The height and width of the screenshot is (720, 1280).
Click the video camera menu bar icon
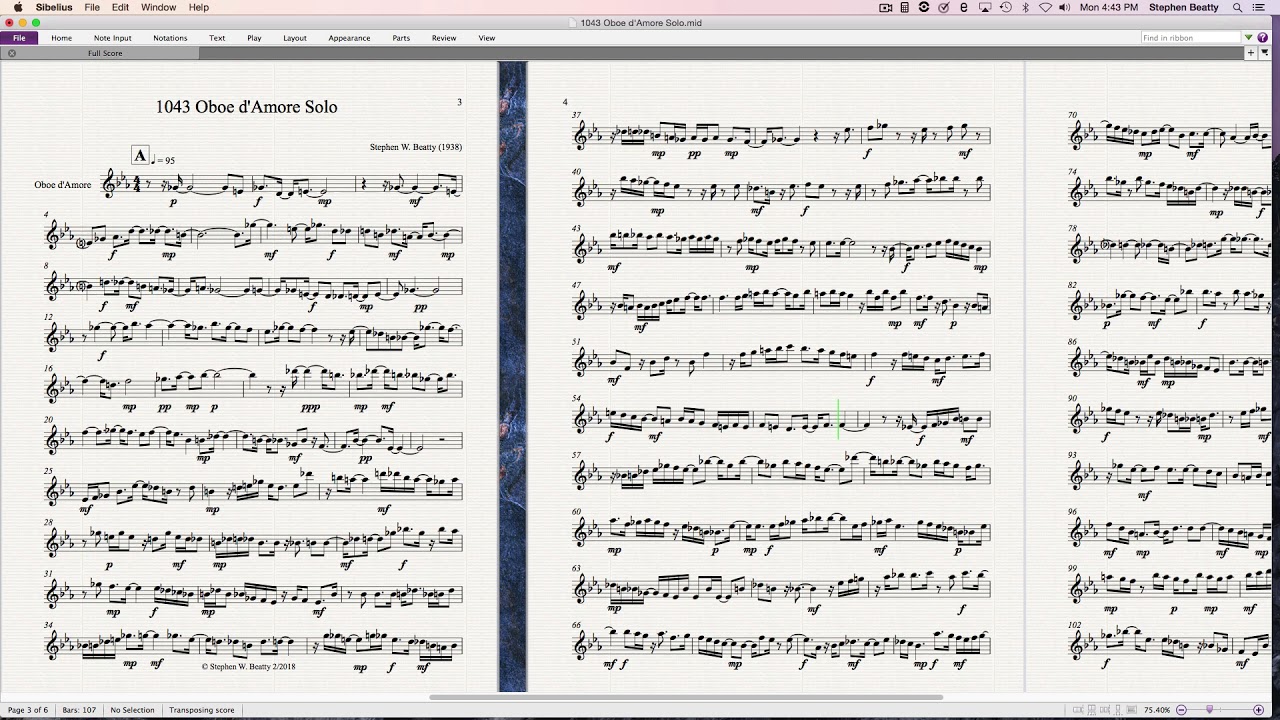[885, 7]
